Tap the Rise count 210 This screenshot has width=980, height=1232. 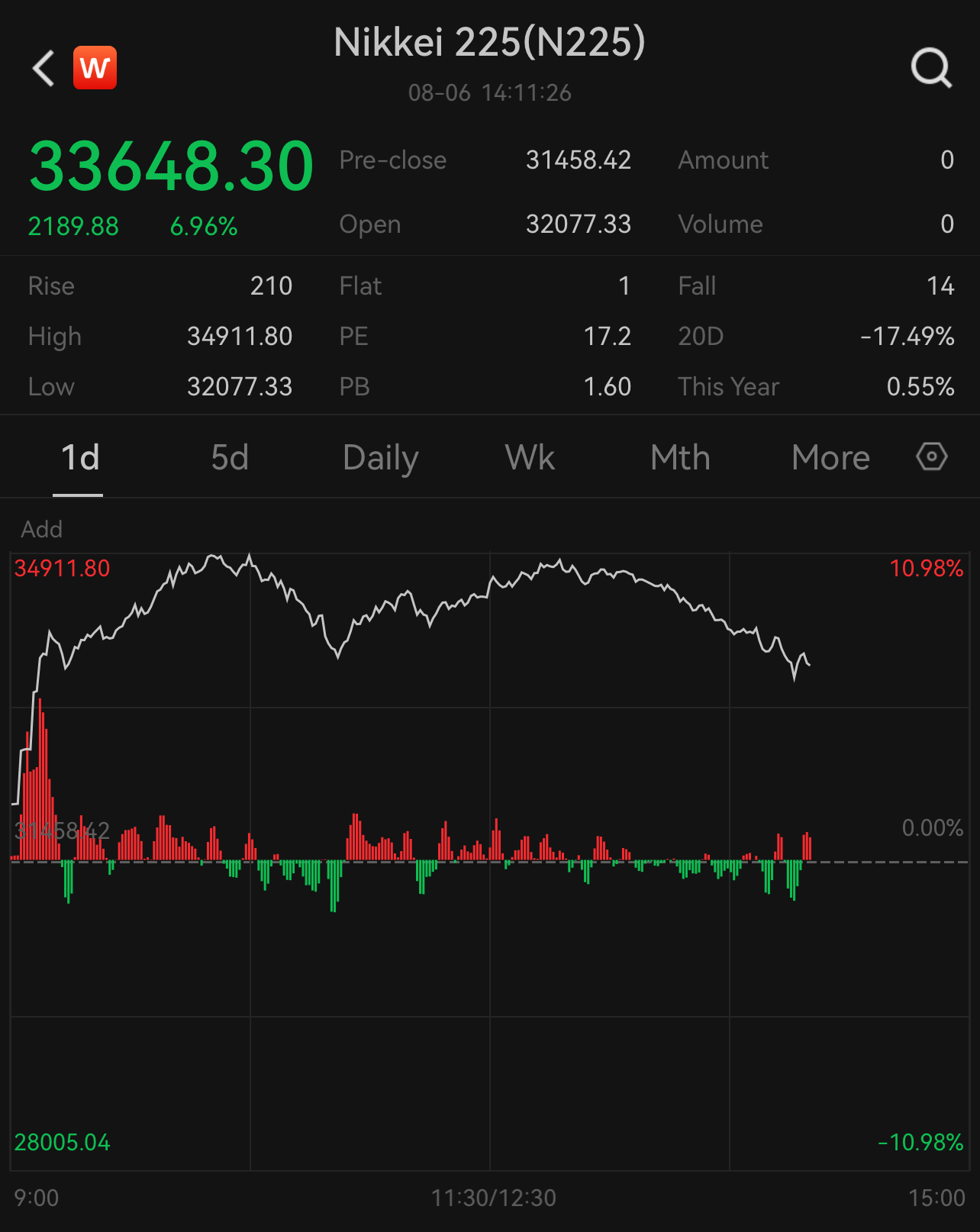[x=271, y=286]
